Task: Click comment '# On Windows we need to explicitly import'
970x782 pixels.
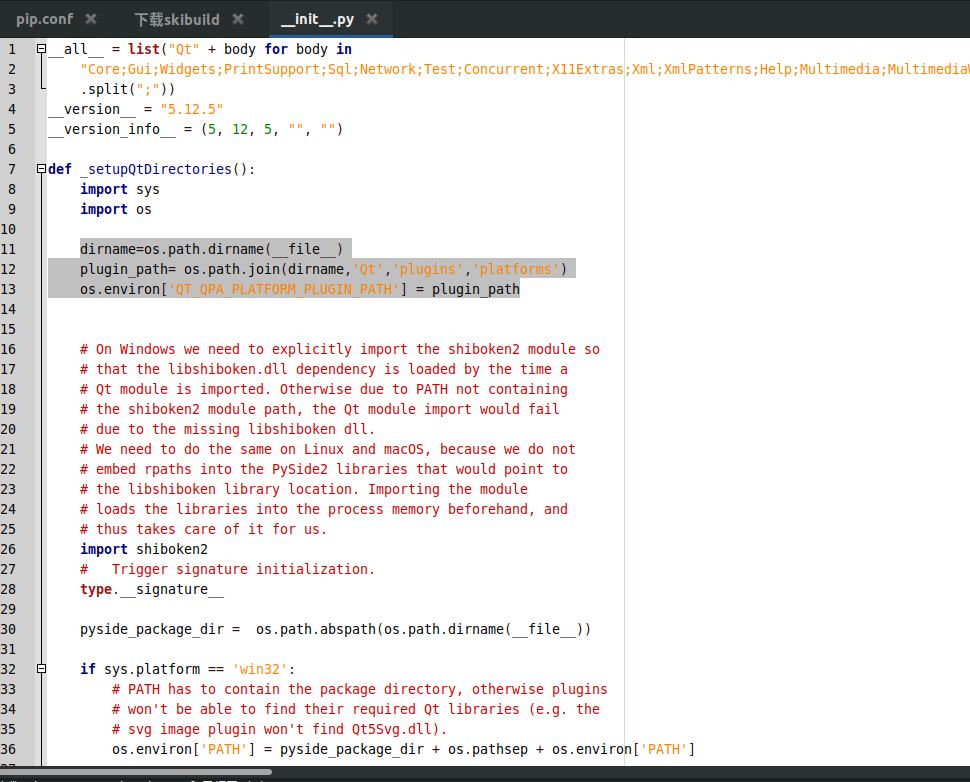Action: pyautogui.click(x=340, y=349)
